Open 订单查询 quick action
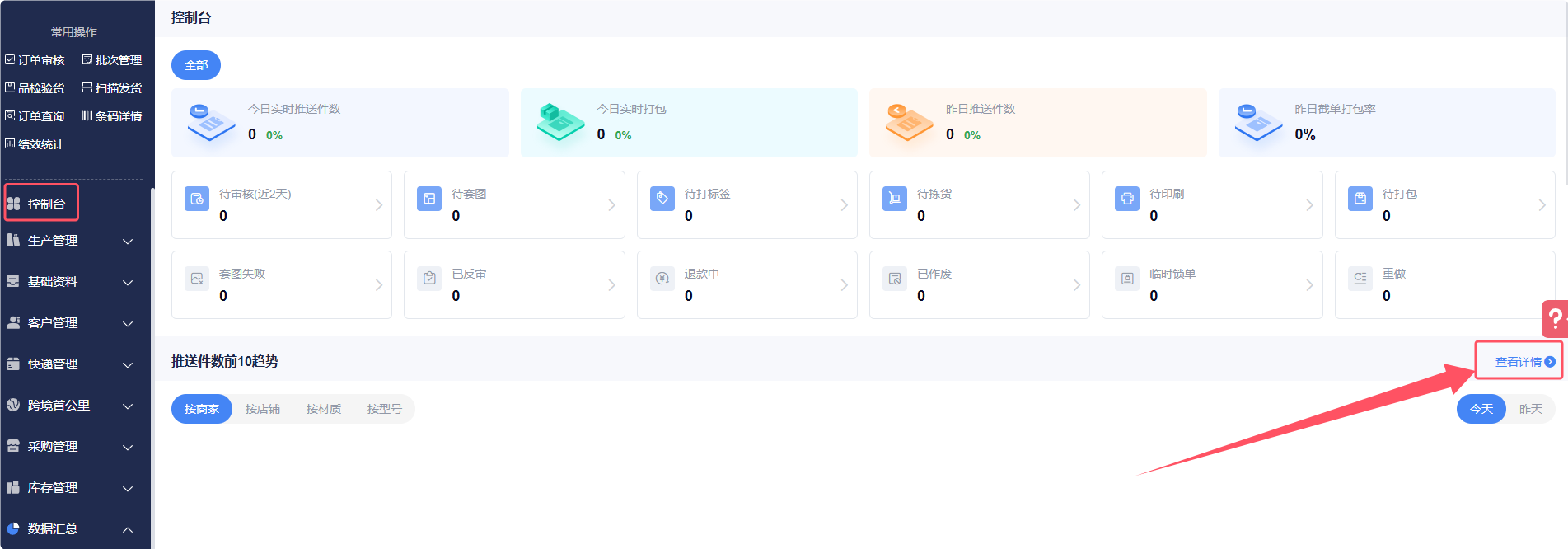Image resolution: width=1568 pixels, height=549 pixels. 35,116
